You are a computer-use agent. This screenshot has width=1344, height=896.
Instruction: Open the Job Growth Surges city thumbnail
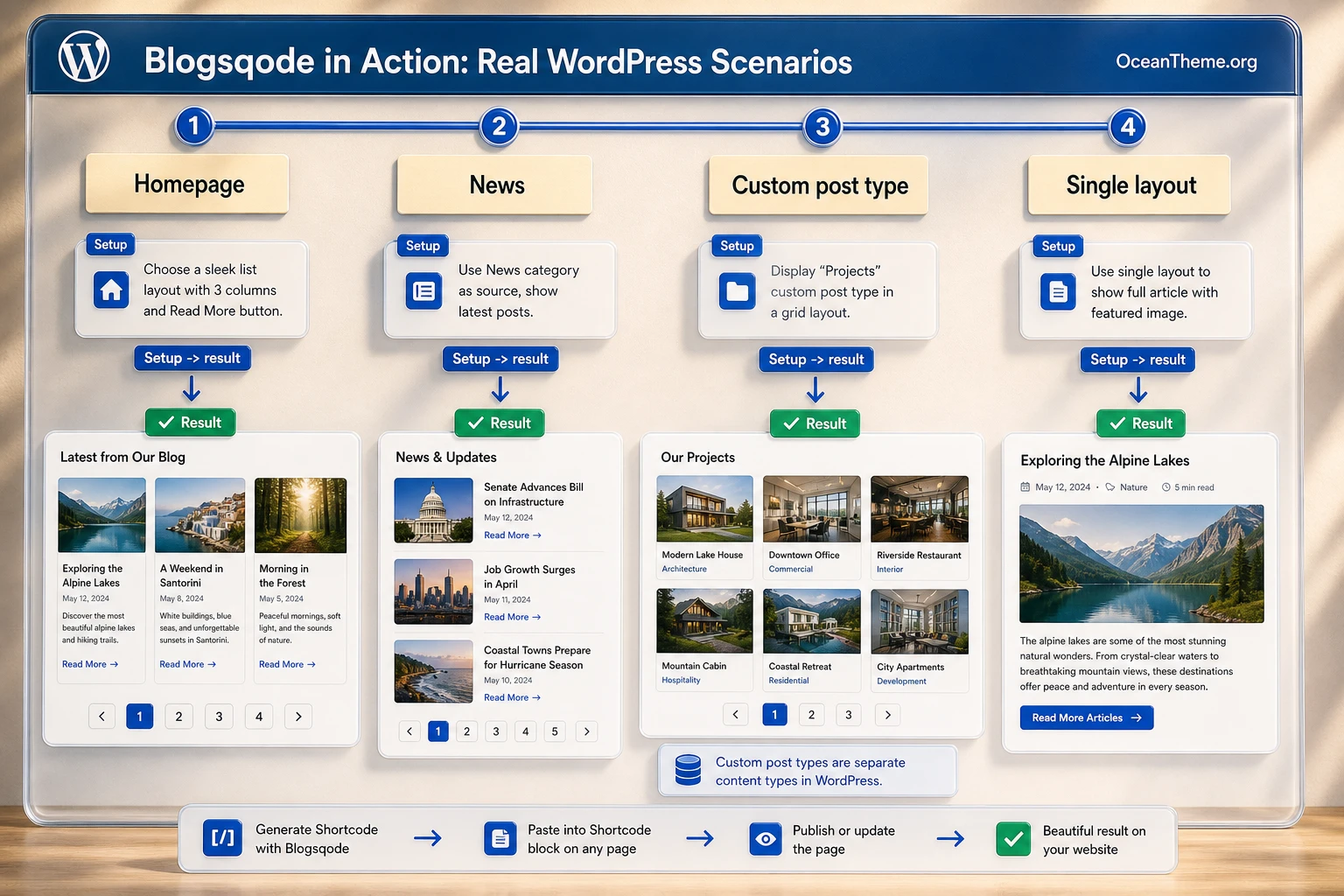tap(433, 591)
